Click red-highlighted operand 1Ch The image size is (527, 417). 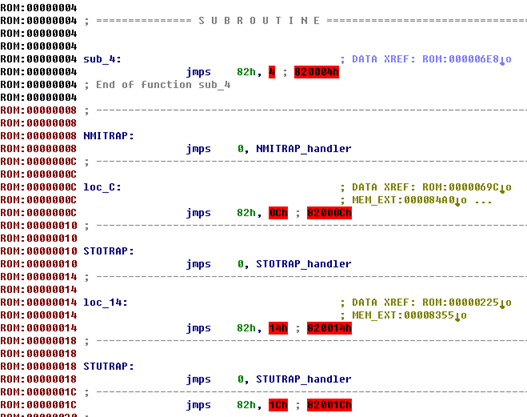tap(278, 405)
